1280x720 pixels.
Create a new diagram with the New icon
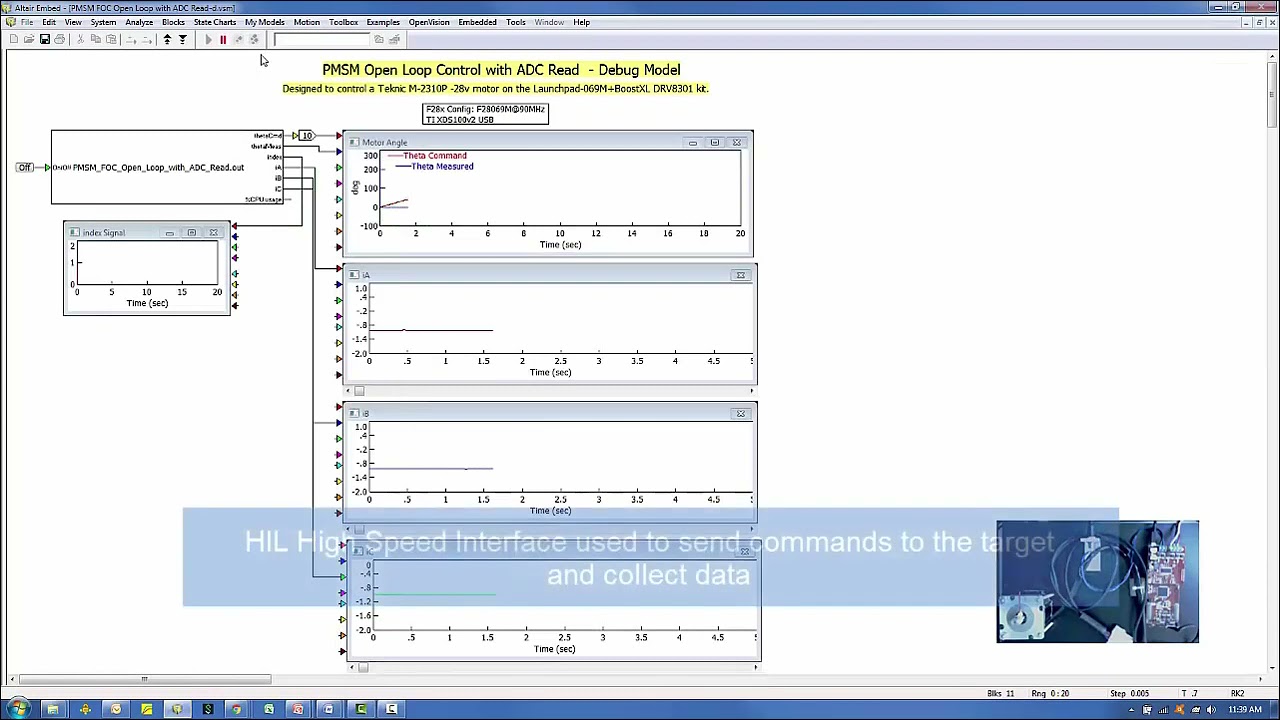[x=14, y=39]
